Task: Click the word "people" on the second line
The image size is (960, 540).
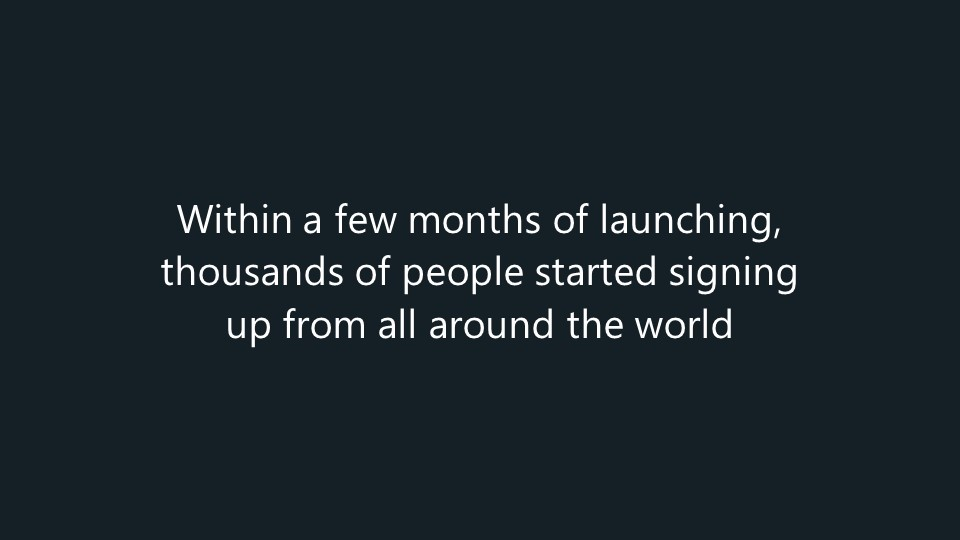Action: [x=462, y=276]
